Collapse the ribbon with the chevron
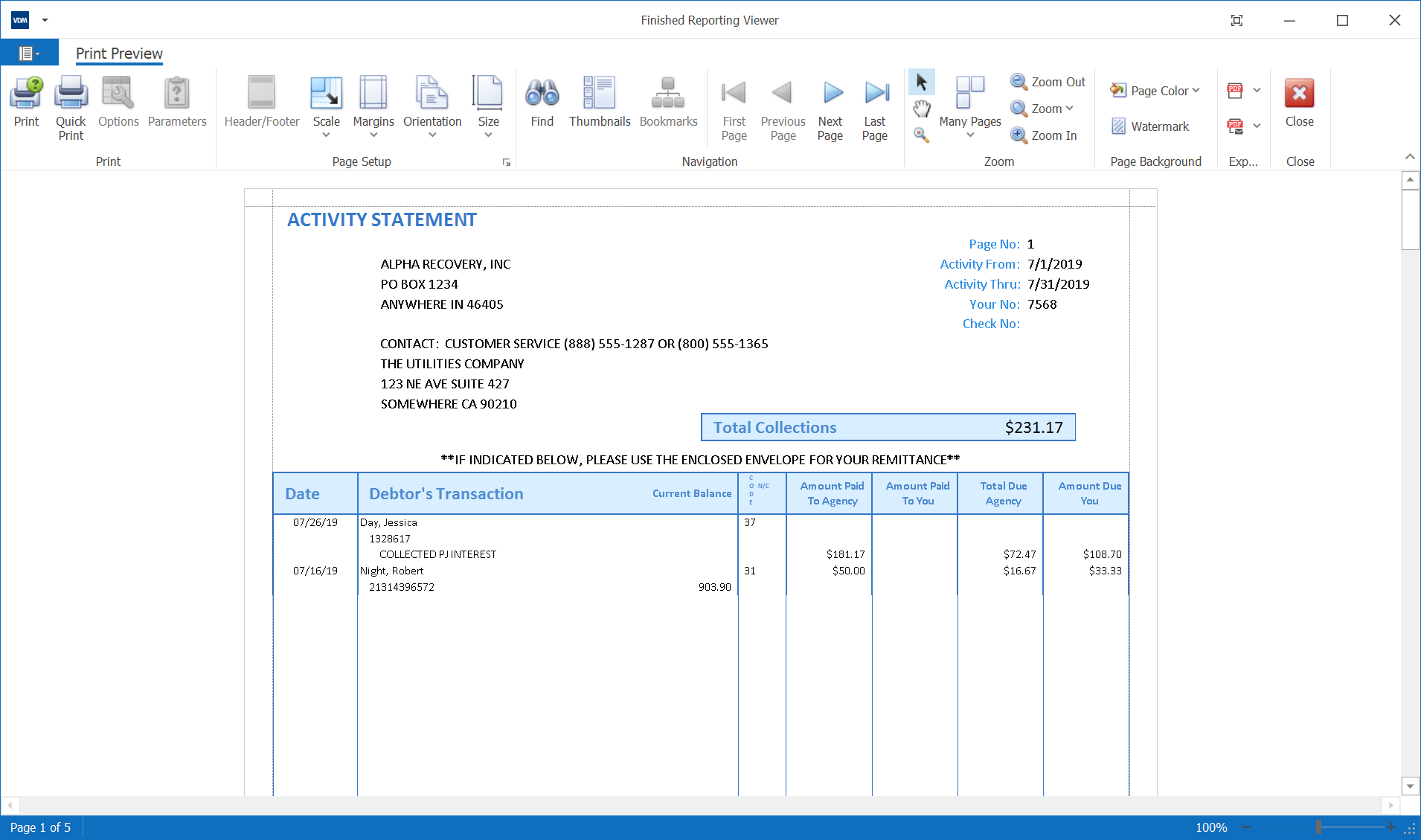Image resolution: width=1421 pixels, height=840 pixels. point(1410,157)
